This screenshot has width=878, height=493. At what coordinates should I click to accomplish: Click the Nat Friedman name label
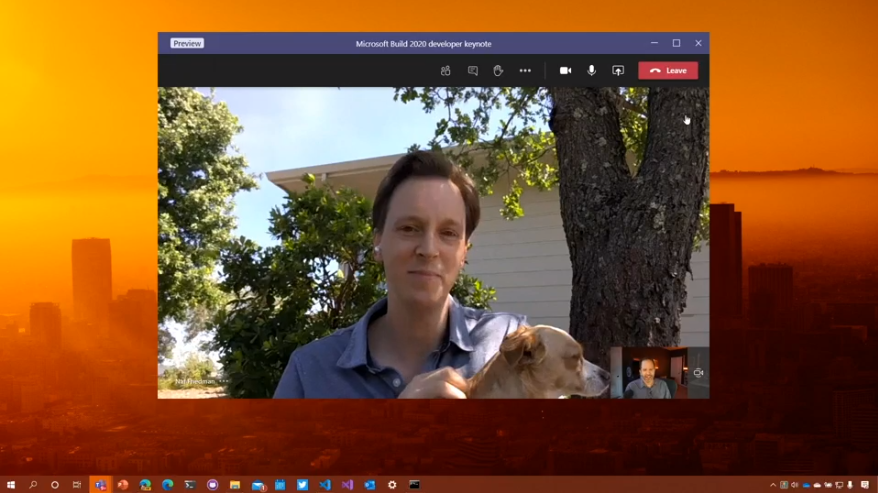point(195,381)
